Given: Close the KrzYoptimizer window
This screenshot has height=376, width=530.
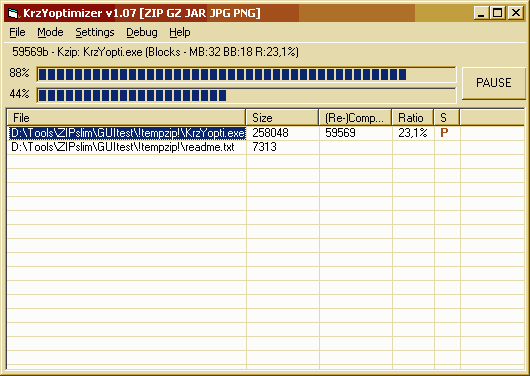Looking at the screenshot, I should click(x=516, y=13).
